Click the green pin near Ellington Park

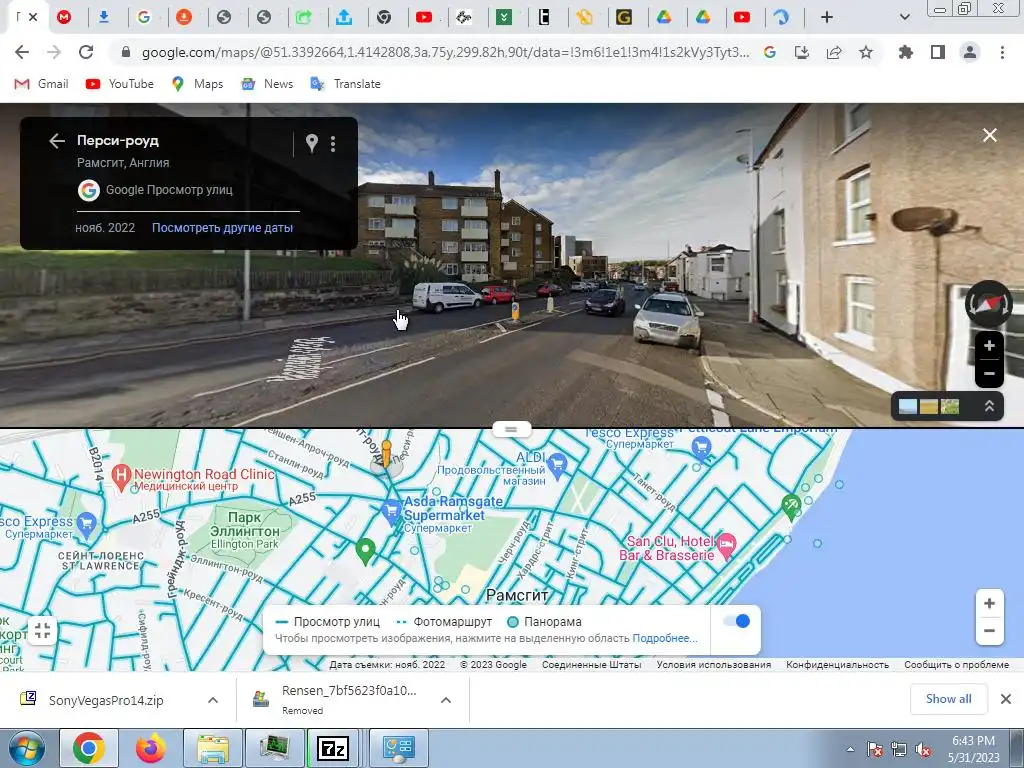(x=366, y=551)
